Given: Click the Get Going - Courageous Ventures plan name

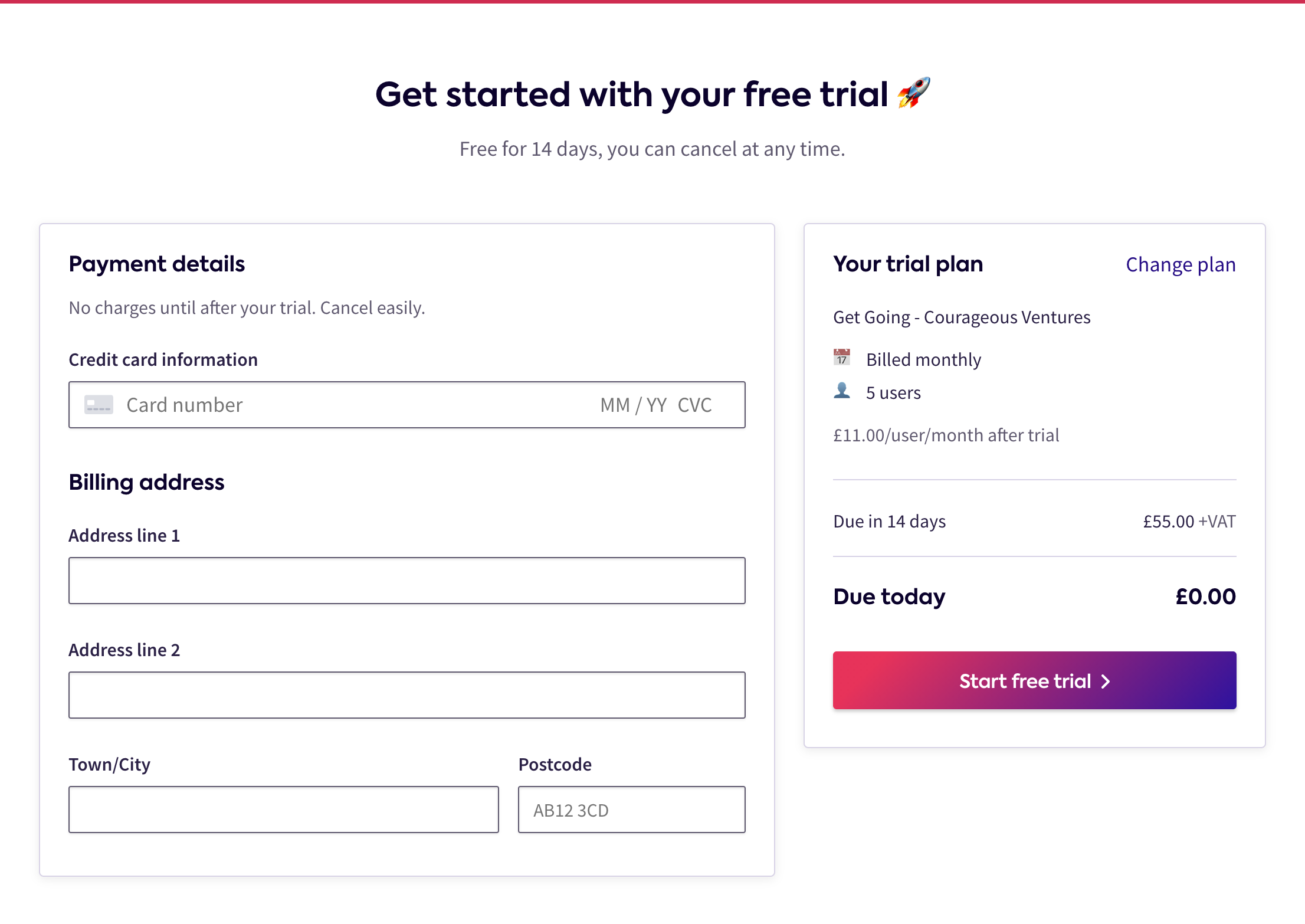Looking at the screenshot, I should pos(962,317).
